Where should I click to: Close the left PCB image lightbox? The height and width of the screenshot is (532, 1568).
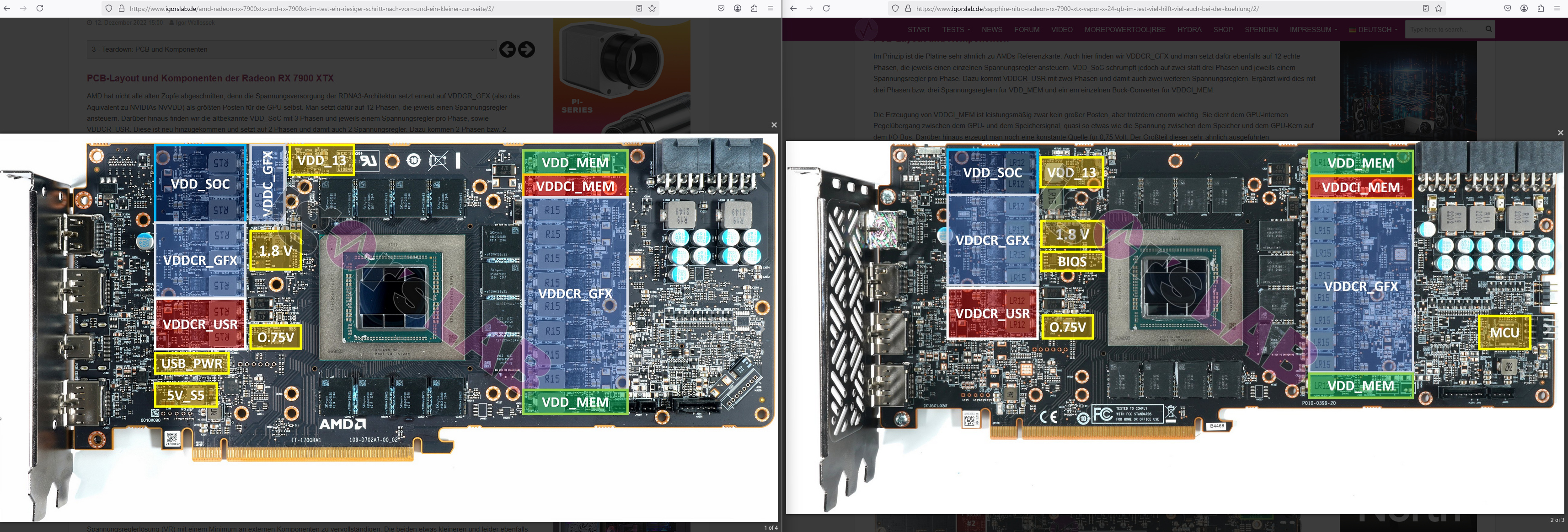(774, 125)
